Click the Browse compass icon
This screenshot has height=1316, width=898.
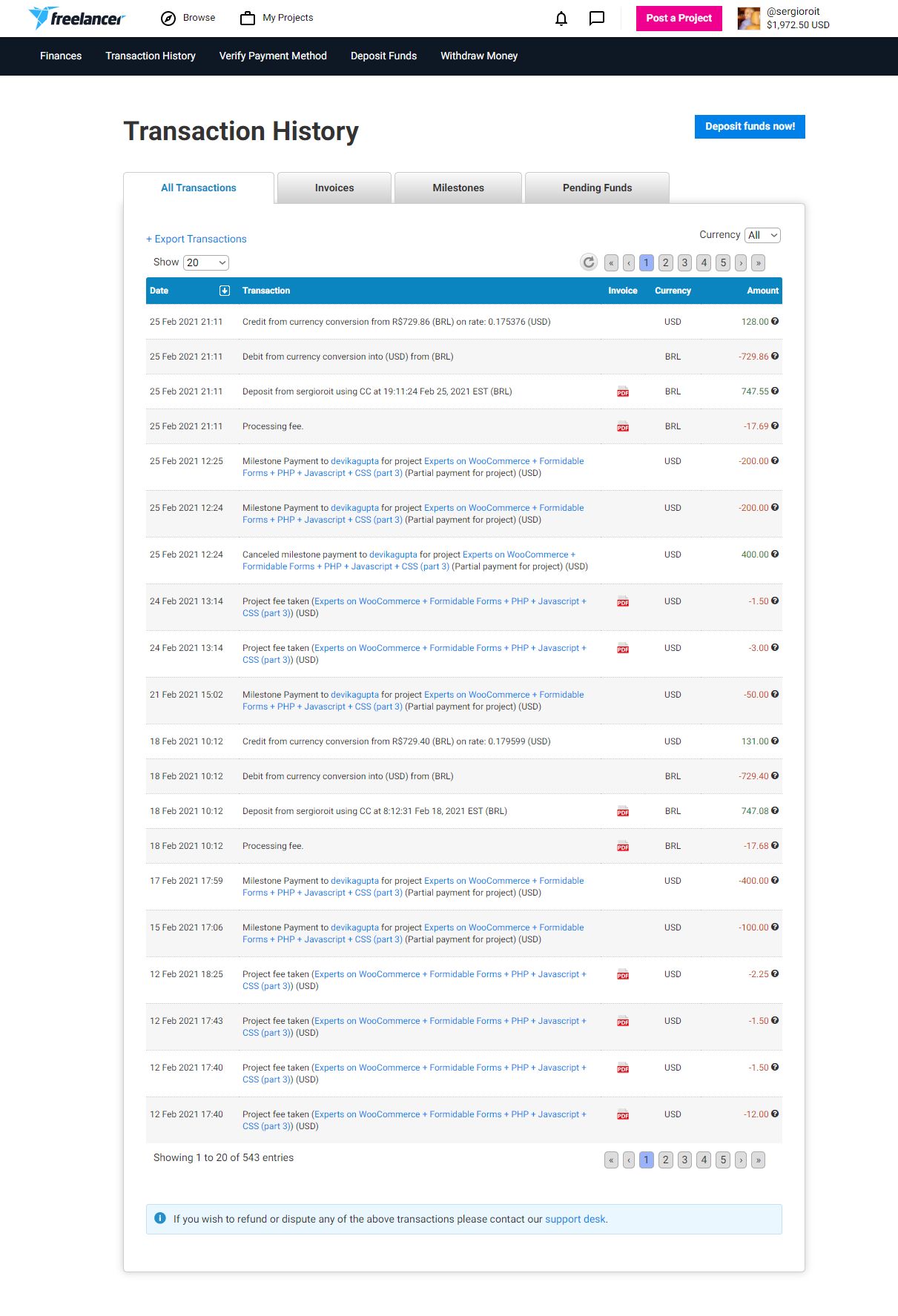coord(168,19)
